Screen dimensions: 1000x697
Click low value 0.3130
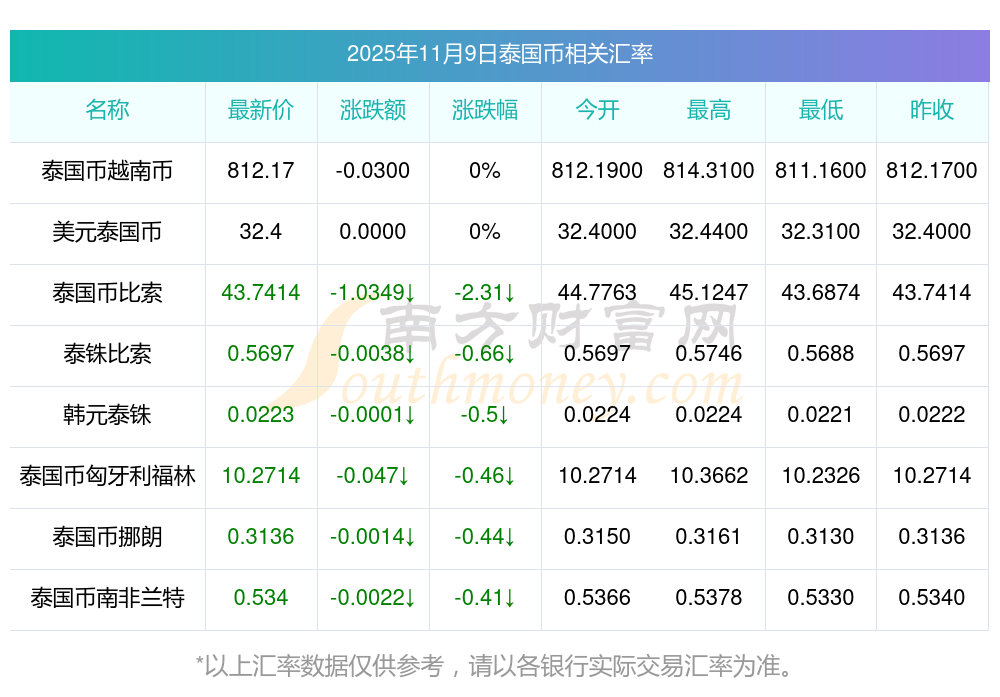point(821,537)
